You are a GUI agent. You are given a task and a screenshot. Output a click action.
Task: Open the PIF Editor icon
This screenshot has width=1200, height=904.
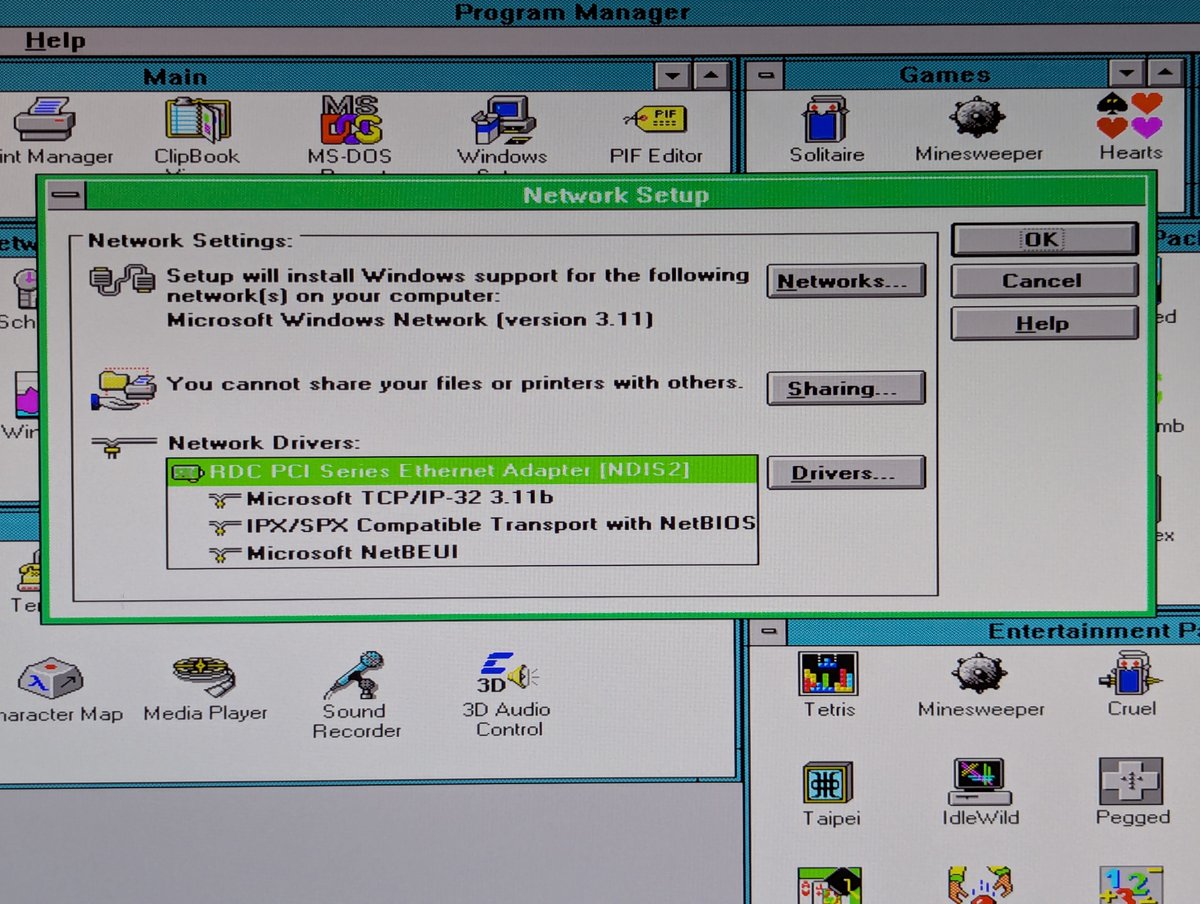[656, 120]
